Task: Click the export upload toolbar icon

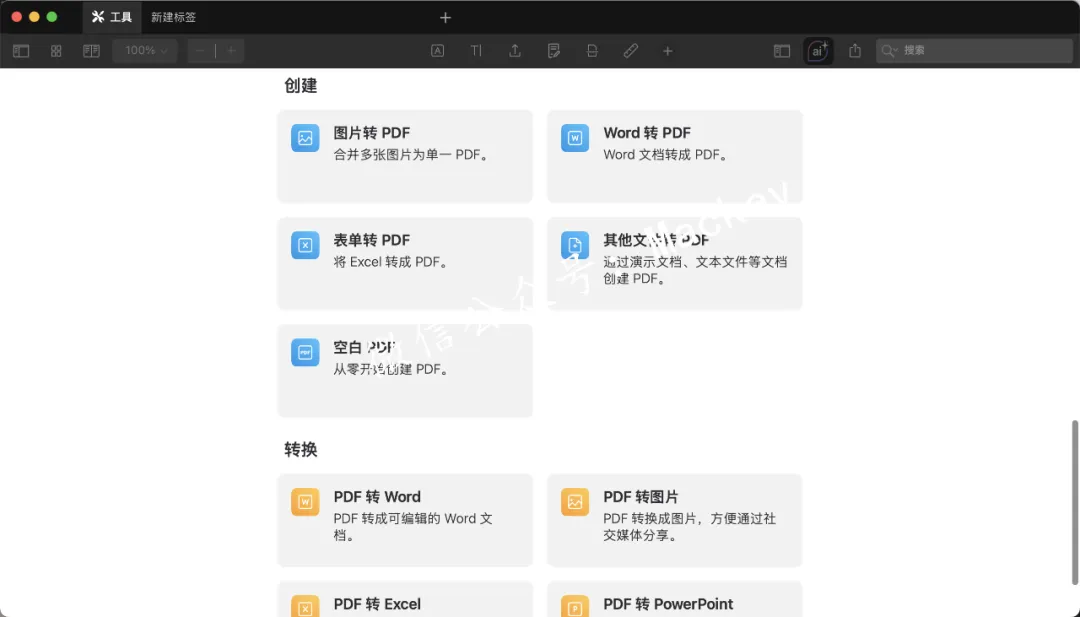Action: pos(515,51)
